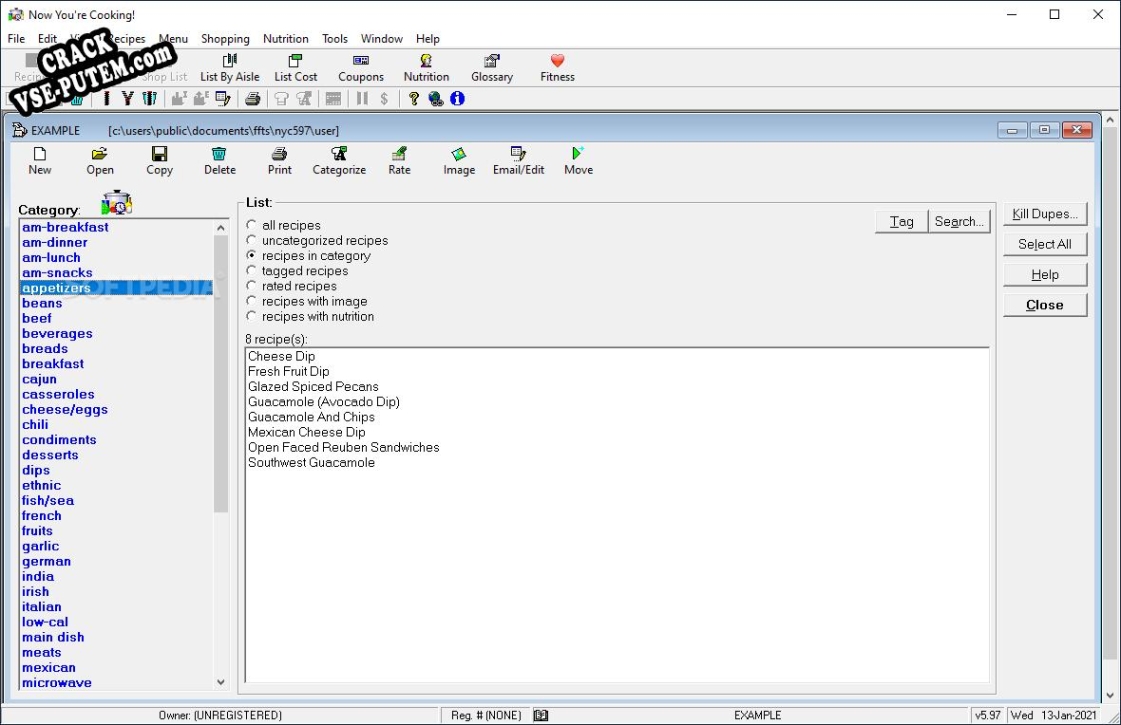Add an Image to recipe
Viewport: 1121px width, 725px height.
459,161
